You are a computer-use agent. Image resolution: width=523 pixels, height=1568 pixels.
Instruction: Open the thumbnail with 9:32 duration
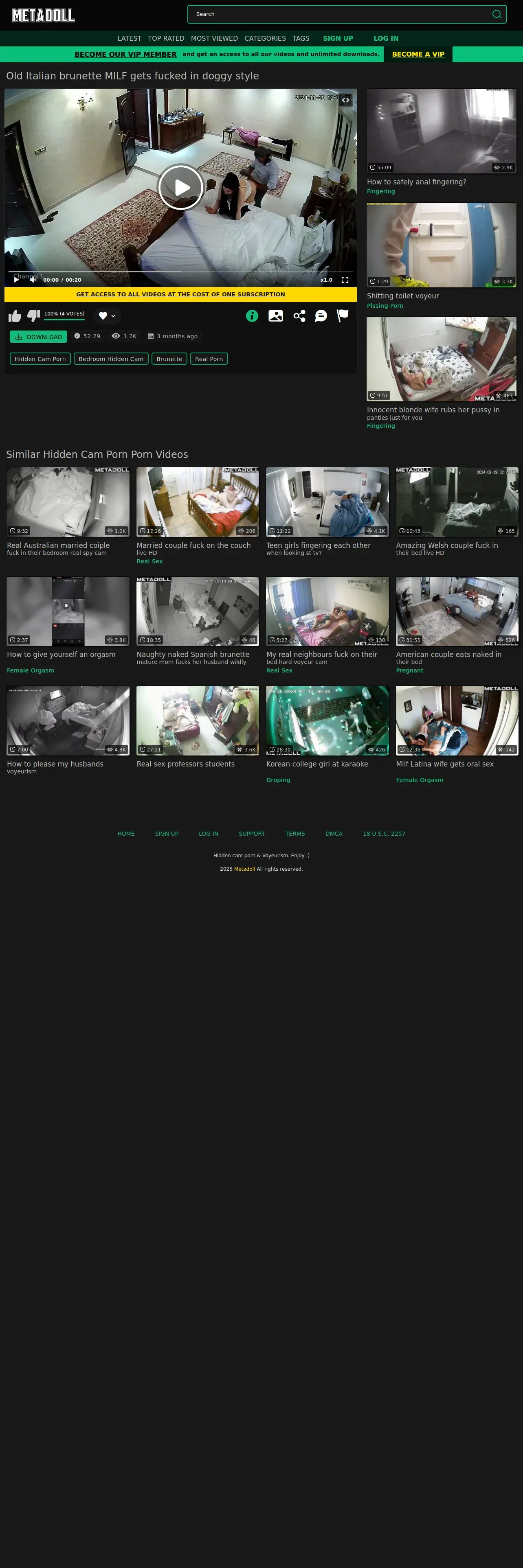click(x=68, y=501)
